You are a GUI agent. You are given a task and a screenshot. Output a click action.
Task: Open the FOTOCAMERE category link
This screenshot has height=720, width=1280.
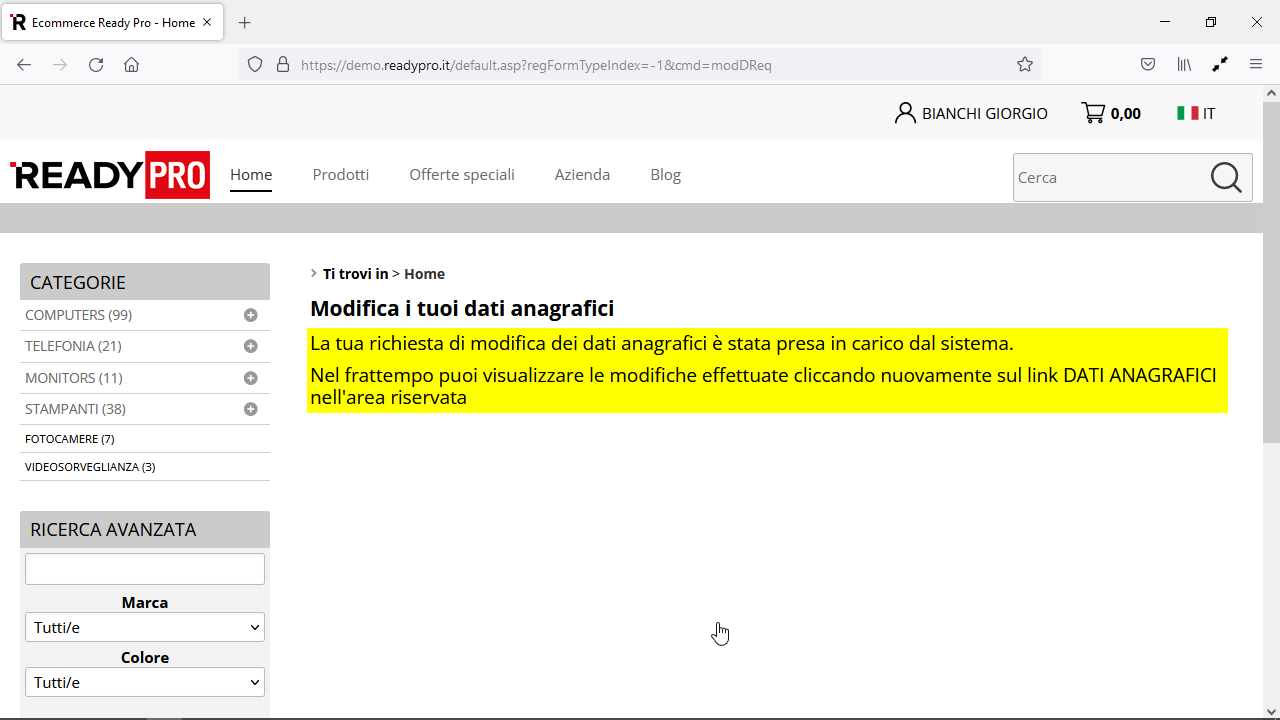pyautogui.click(x=69, y=438)
